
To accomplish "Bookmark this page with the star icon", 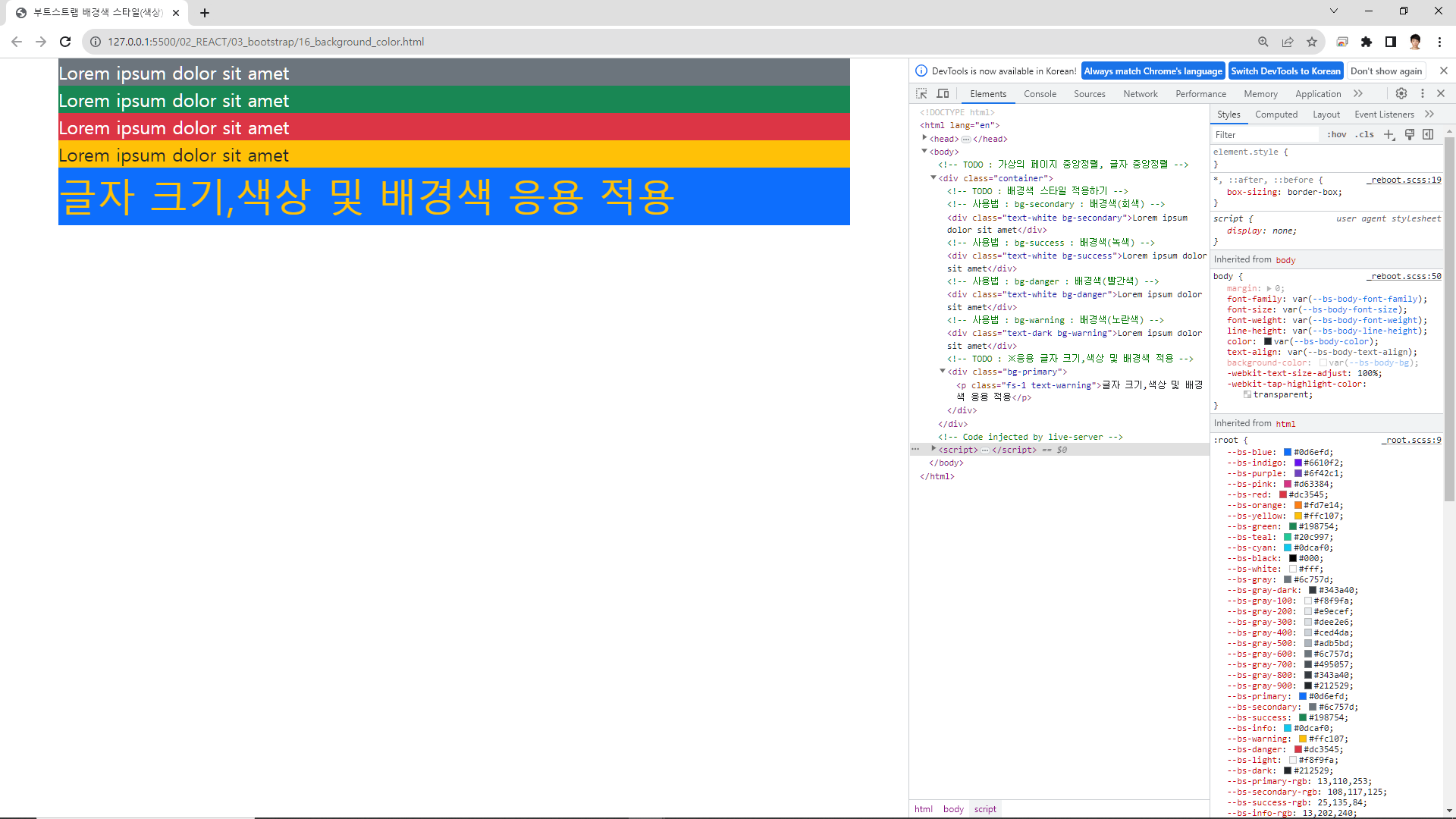I will pos(1312,42).
